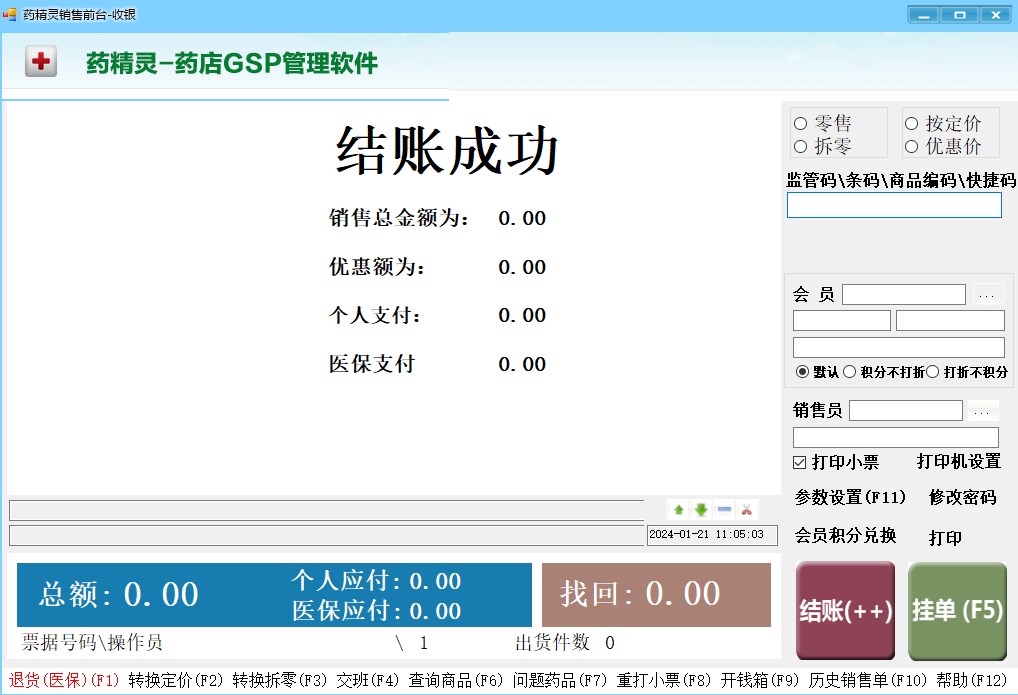Select the 优惠价 radio option

point(943,146)
